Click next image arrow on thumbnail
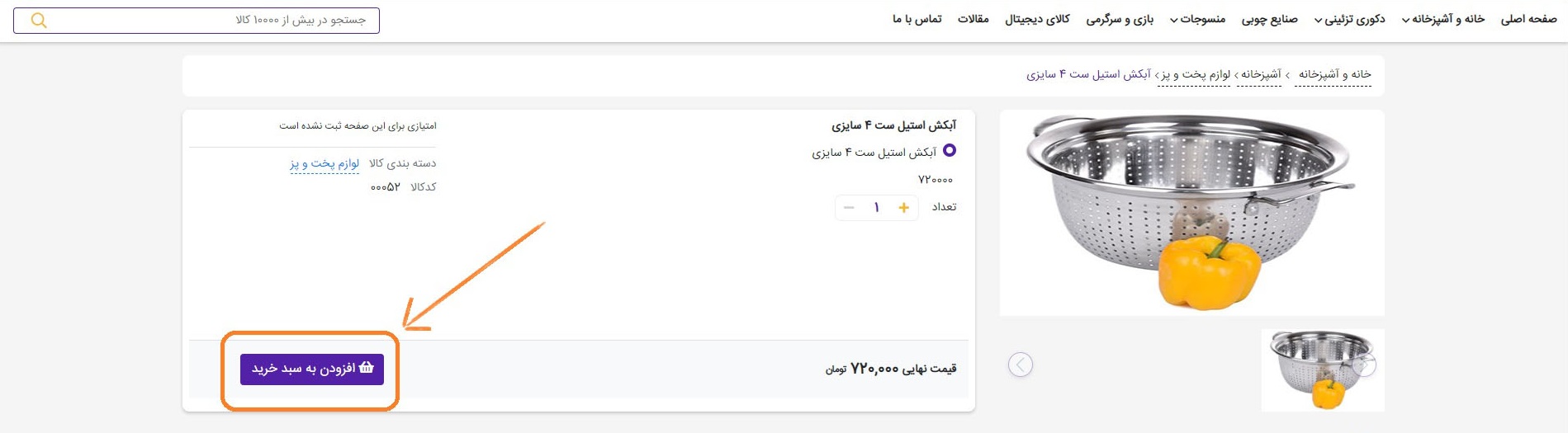 pyautogui.click(x=1365, y=365)
